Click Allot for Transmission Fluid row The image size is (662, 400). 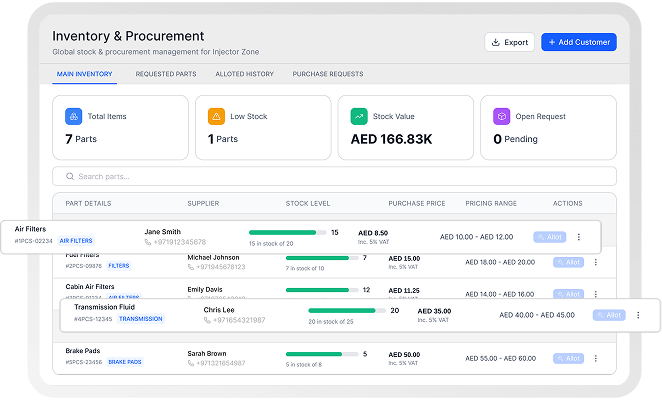(609, 315)
